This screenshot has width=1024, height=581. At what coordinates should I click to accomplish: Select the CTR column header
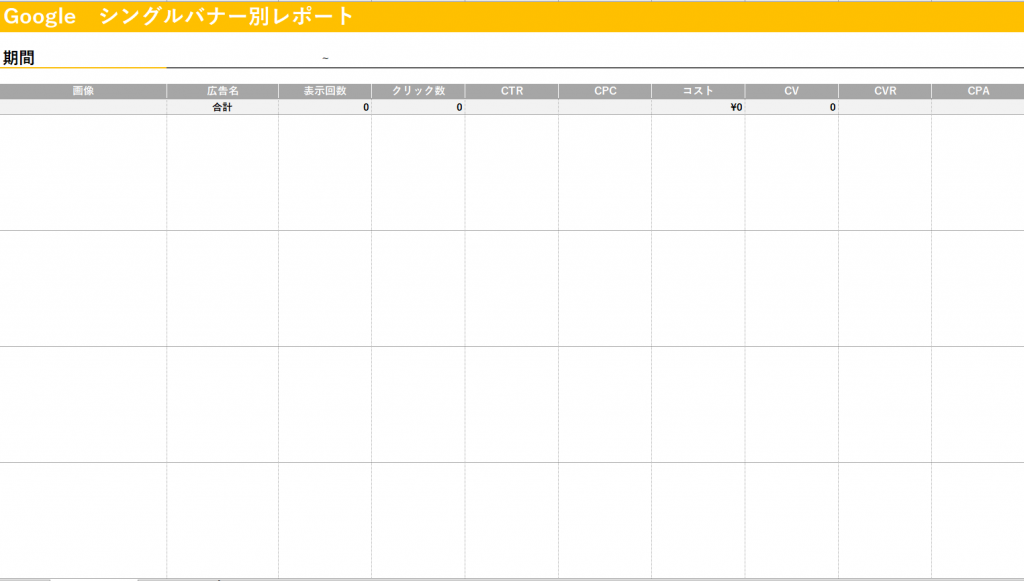point(511,91)
